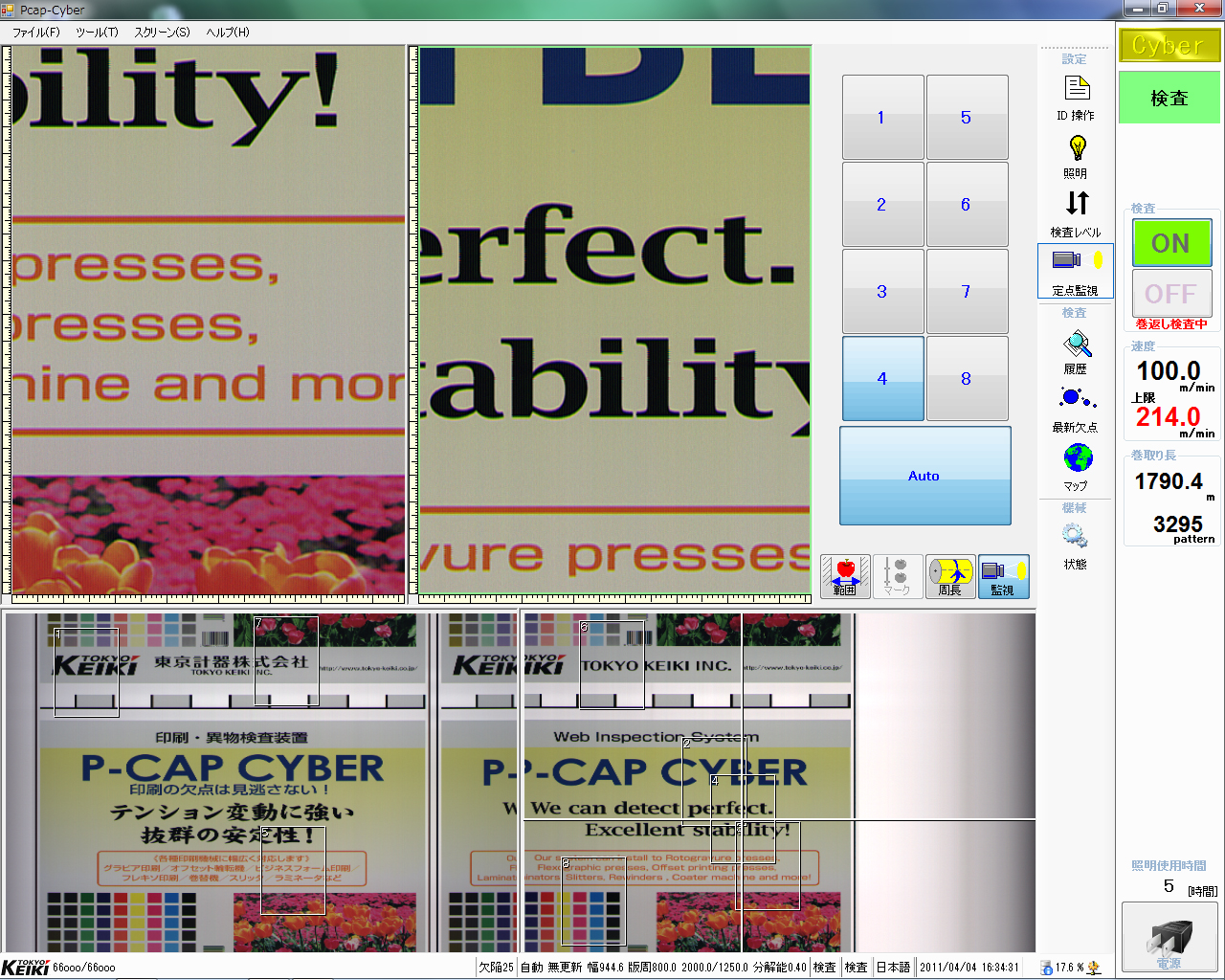Screen dimensions: 1225x980
Task: Select monitor point 1 button
Action: (x=882, y=117)
